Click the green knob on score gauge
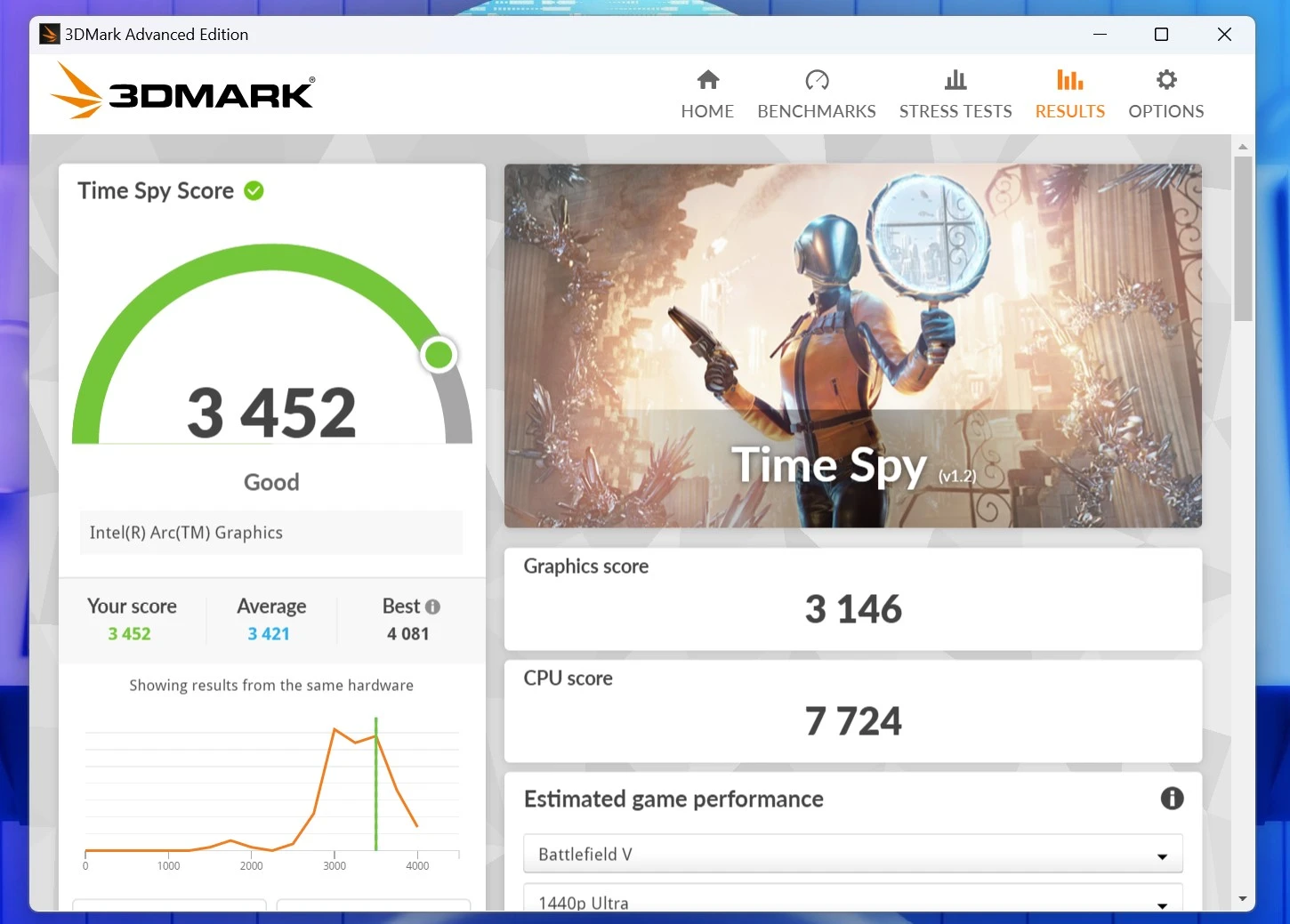This screenshot has height=924, width=1290. 439,355
